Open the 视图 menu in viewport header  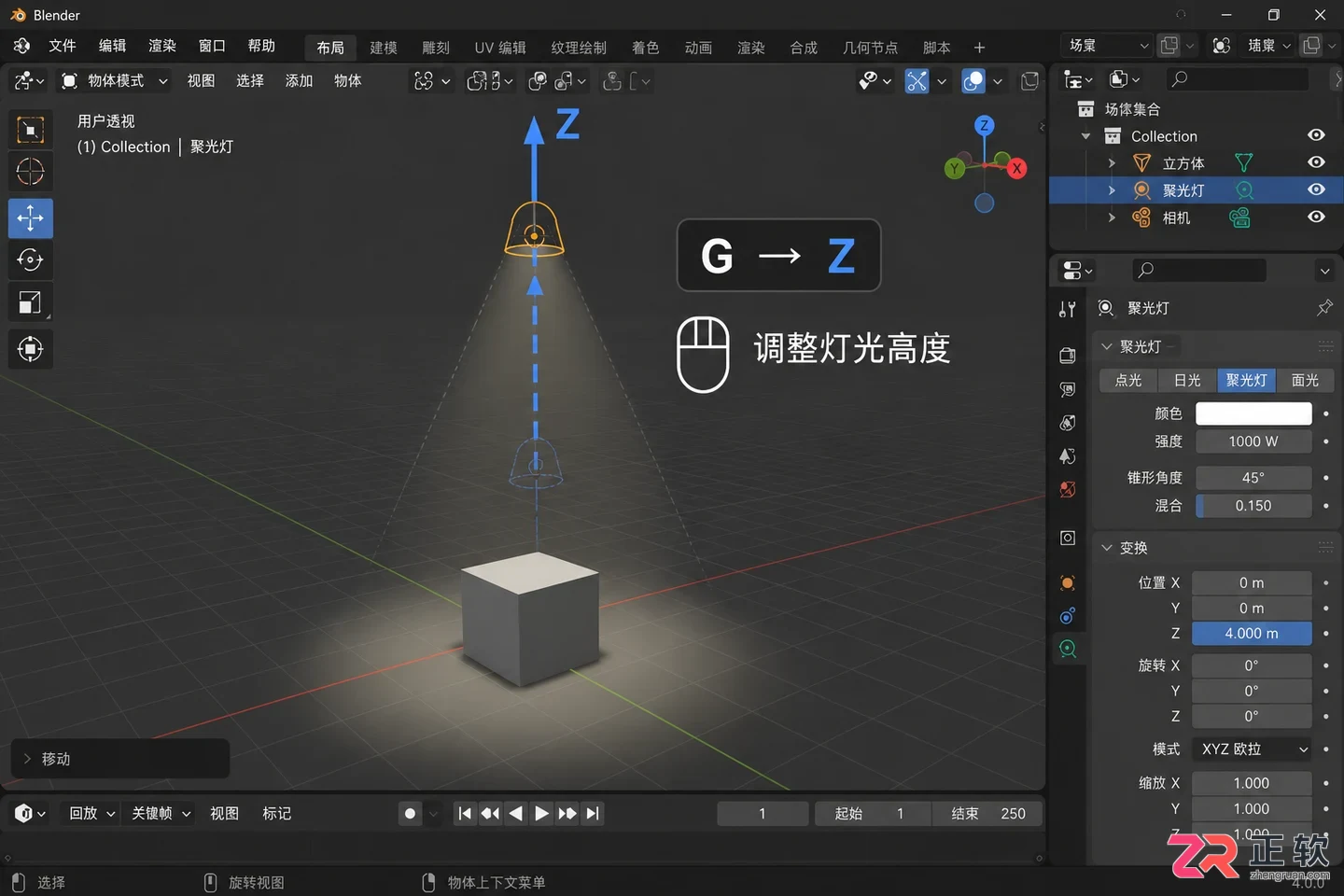tap(201, 81)
